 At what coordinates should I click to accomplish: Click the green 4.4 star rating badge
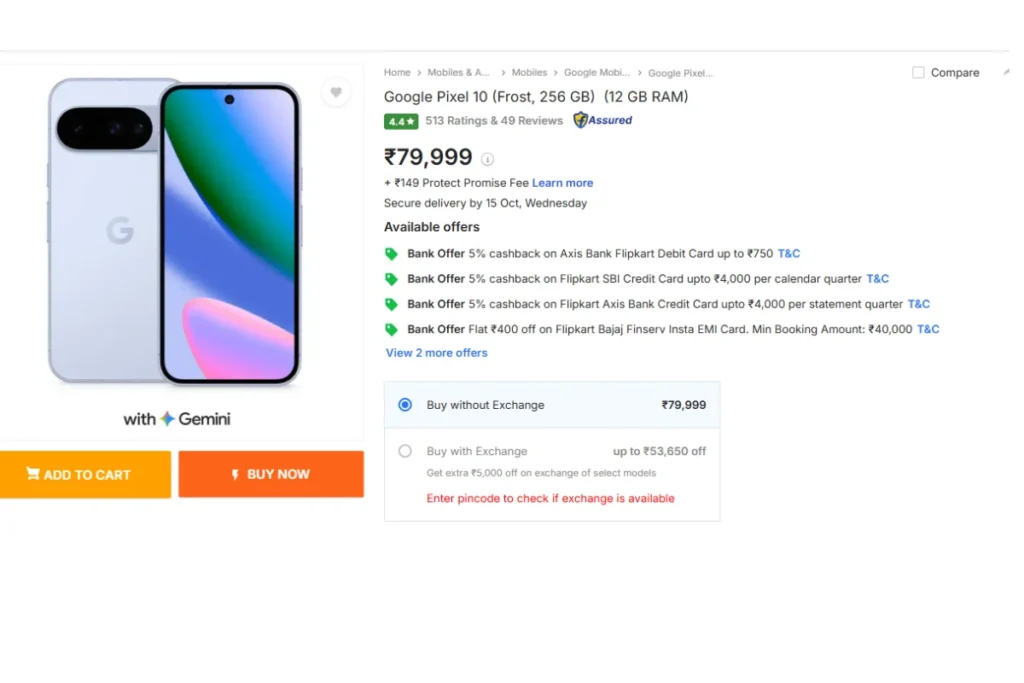[x=401, y=121]
